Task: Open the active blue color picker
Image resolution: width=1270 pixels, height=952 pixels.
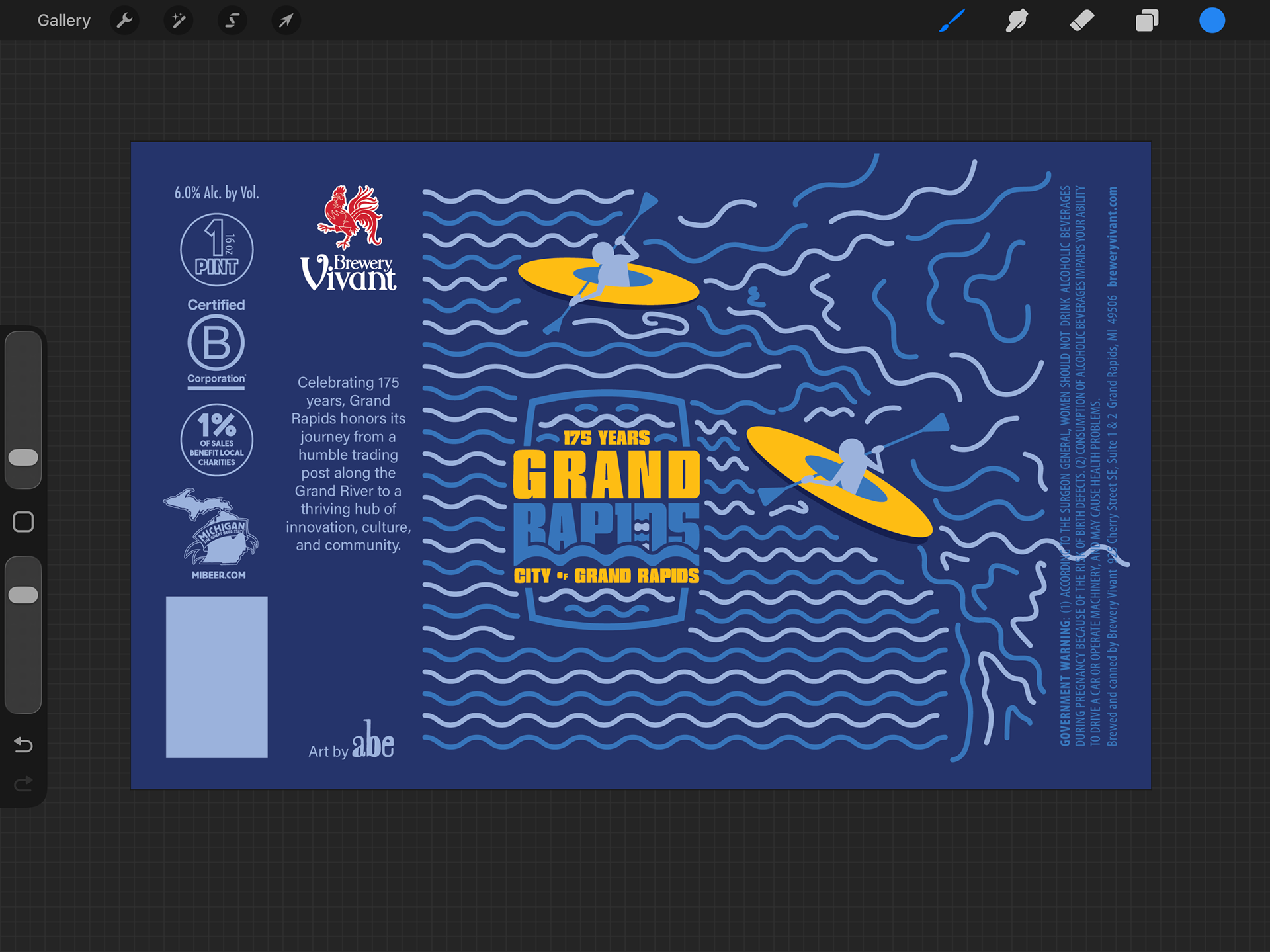Action: click(x=1212, y=21)
